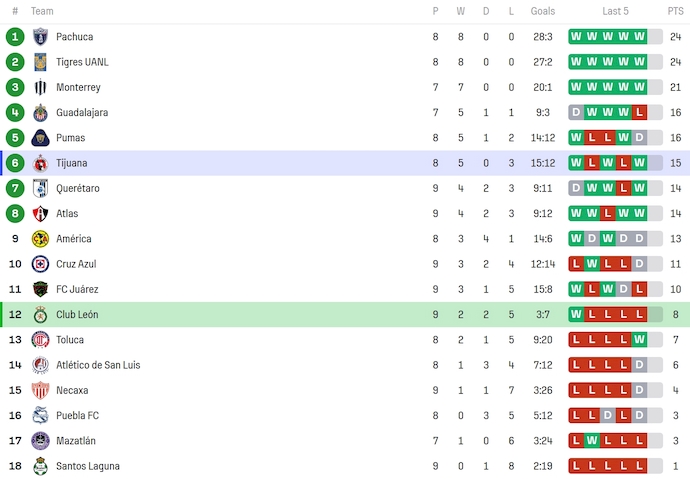
Task: Click the Guadalajara team crest icon
Action: [41, 113]
